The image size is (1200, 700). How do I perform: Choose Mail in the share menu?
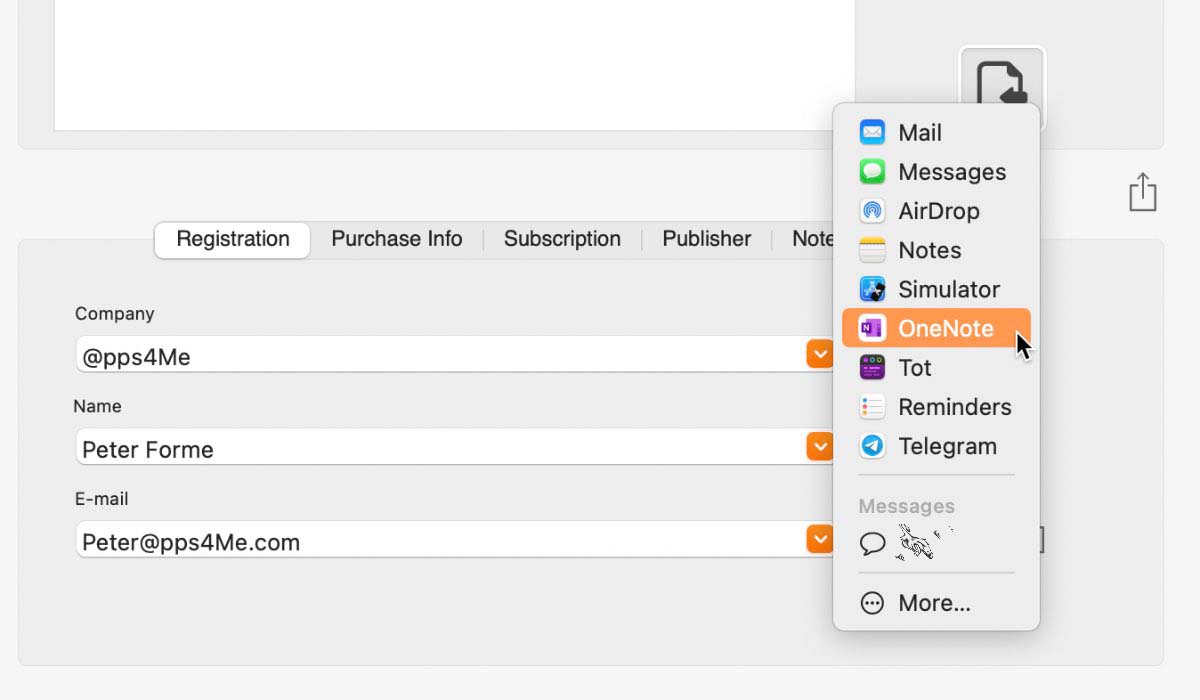tap(936, 133)
